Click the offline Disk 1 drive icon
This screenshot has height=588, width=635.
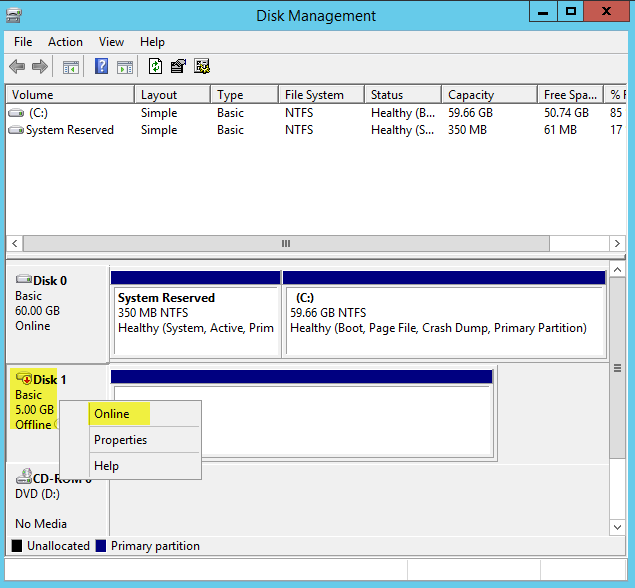click(x=23, y=378)
